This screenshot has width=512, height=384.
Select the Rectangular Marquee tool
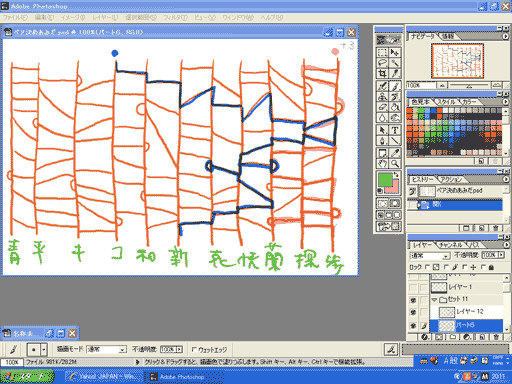point(382,53)
